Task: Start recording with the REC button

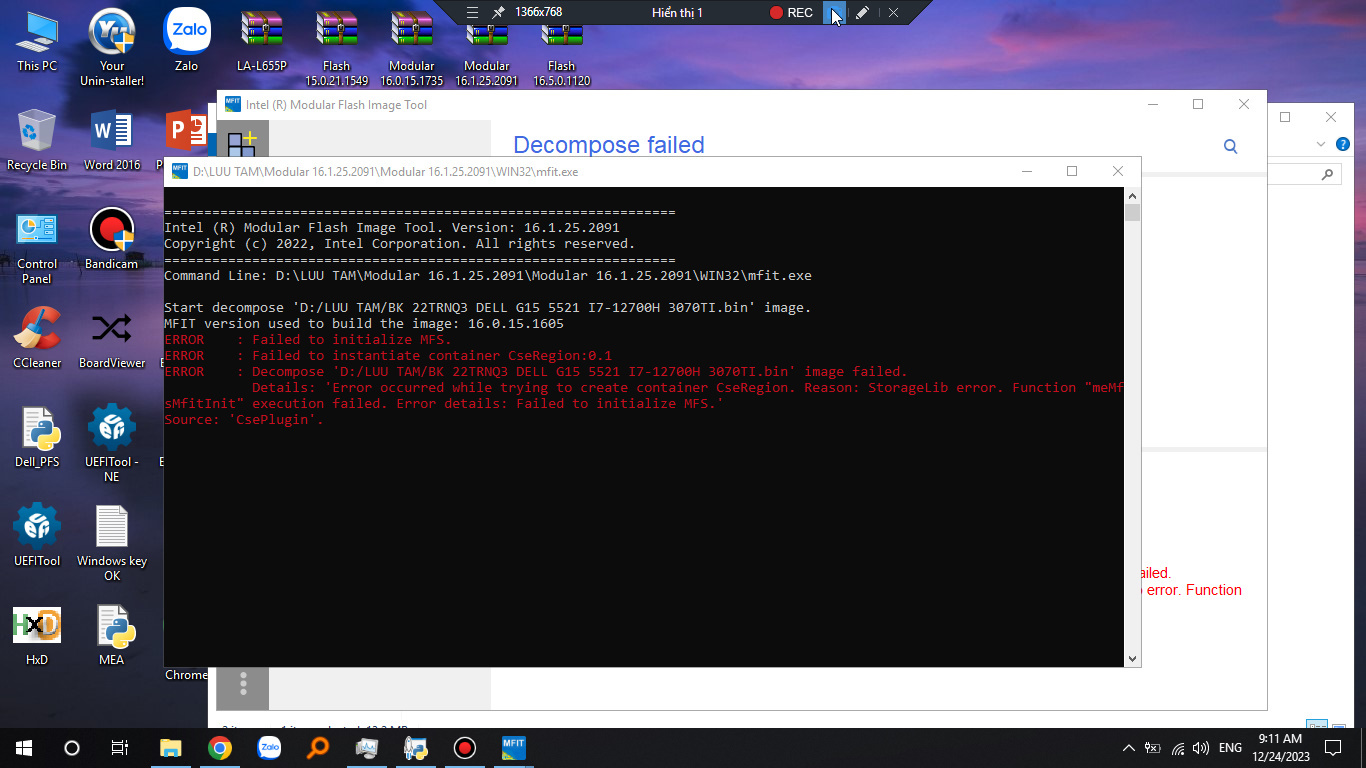Action: pos(791,13)
